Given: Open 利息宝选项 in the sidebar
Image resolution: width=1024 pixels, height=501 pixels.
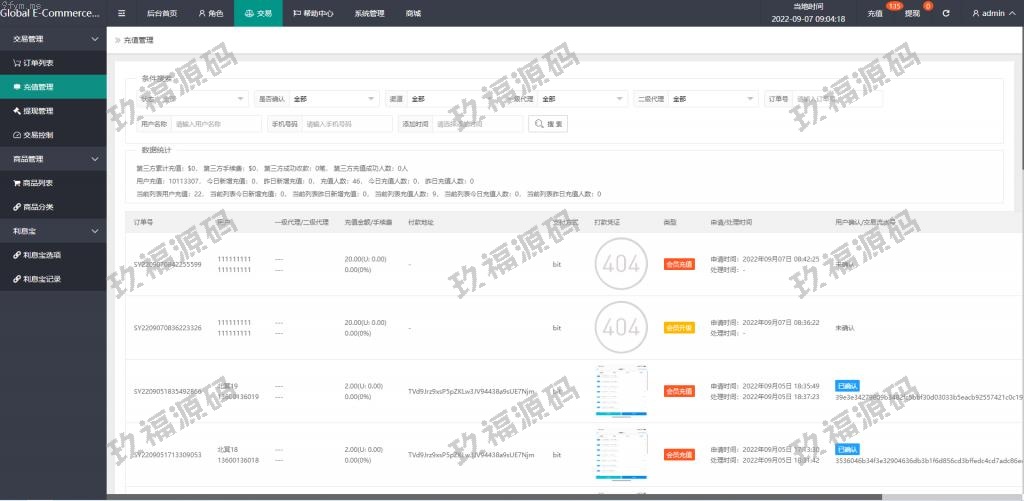Looking at the screenshot, I should 42,255.
